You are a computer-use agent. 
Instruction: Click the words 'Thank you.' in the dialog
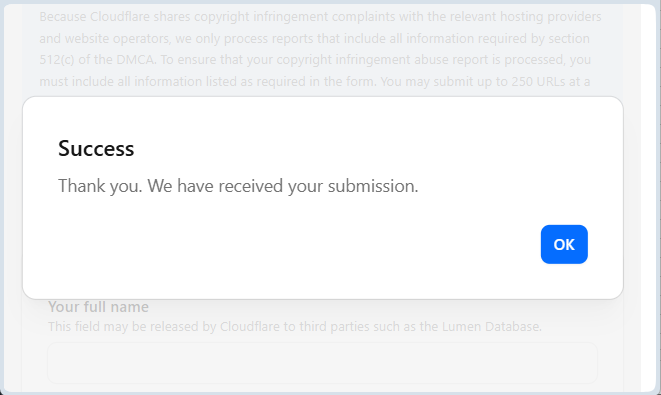pos(100,186)
